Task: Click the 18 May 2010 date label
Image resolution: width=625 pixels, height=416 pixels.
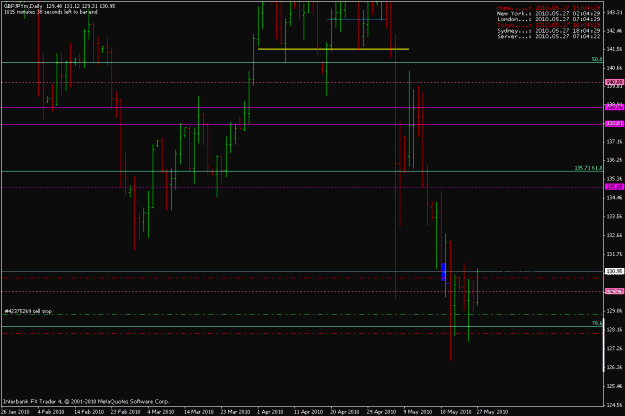Action: (456, 412)
